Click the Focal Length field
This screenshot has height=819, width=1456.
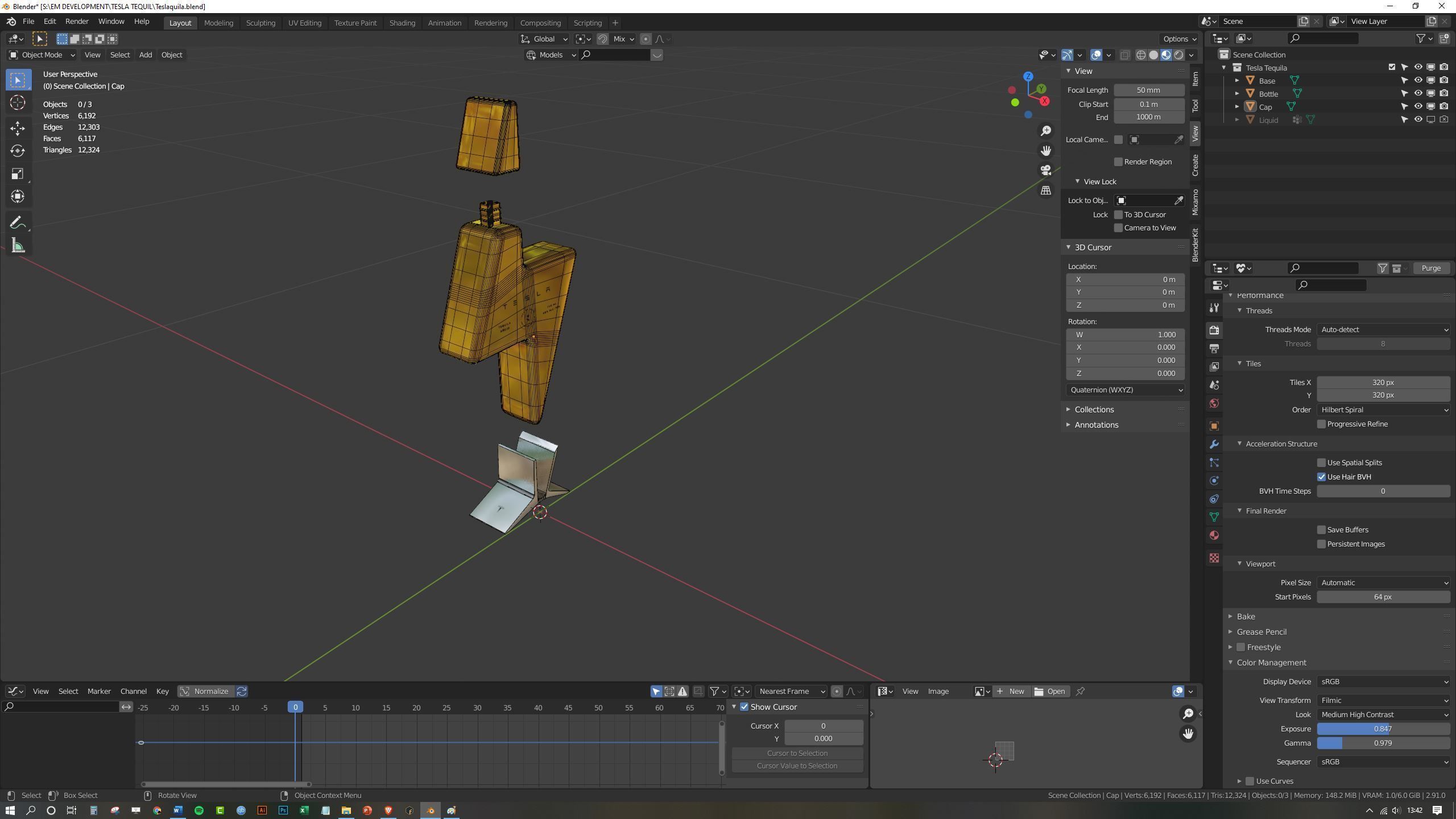(1148, 90)
